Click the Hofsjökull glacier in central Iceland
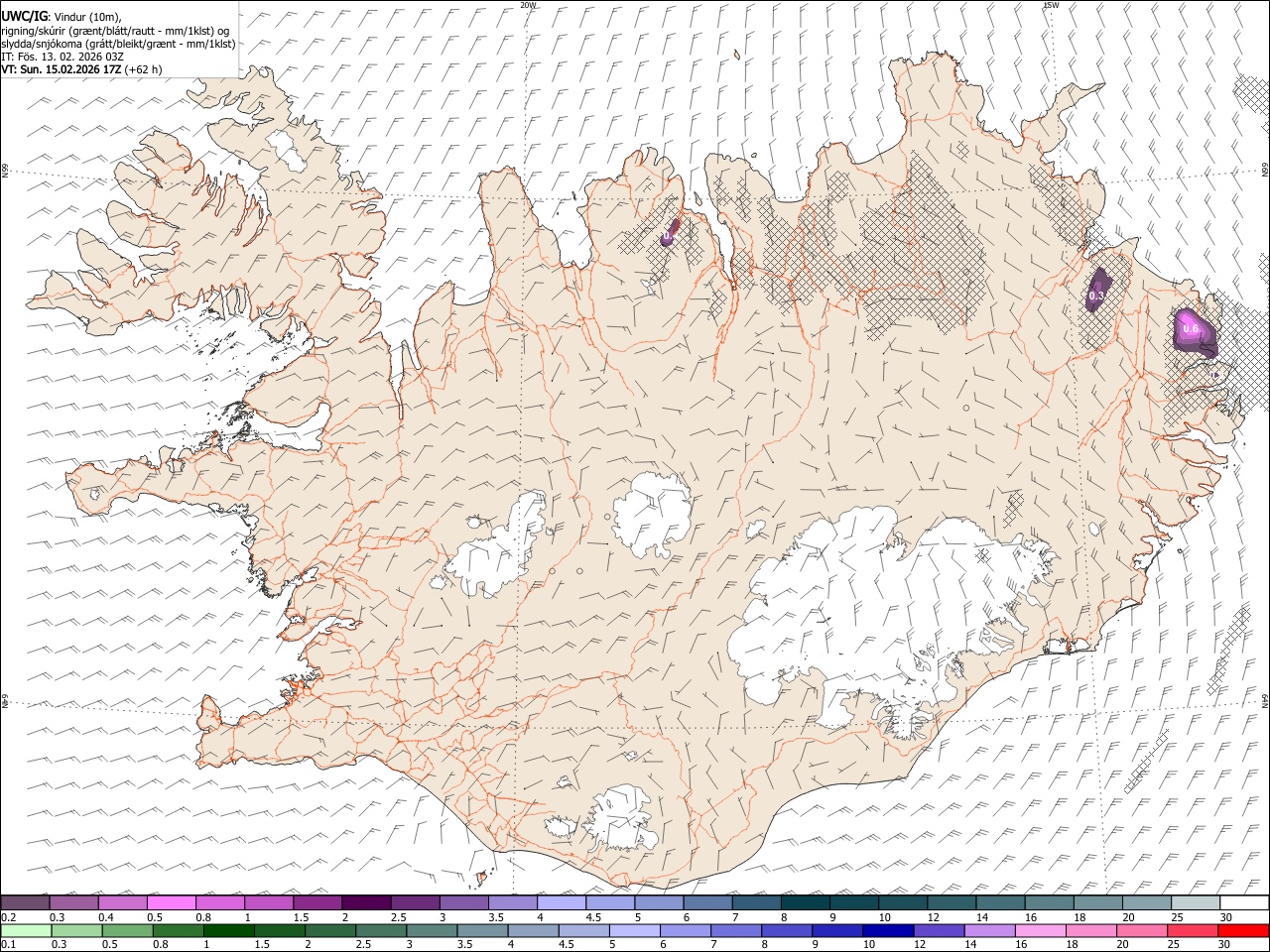This screenshot has height=952, width=1270. pyautogui.click(x=652, y=514)
